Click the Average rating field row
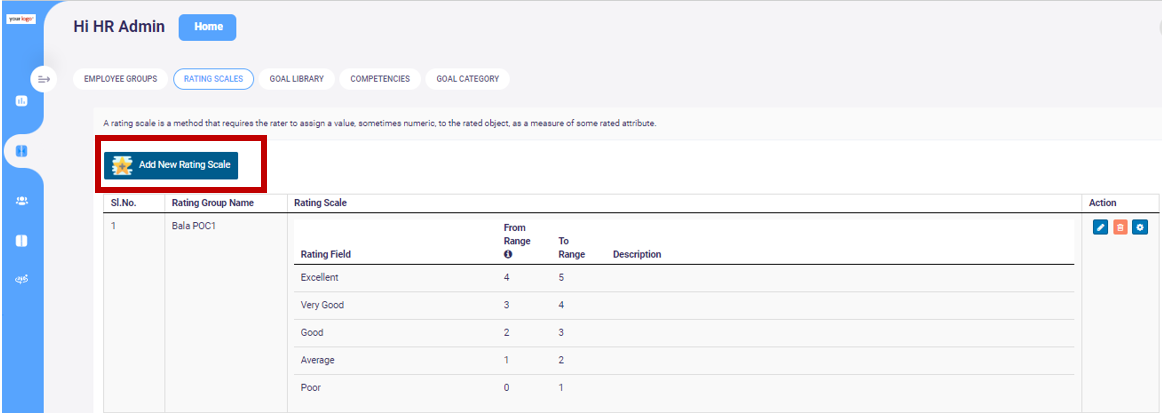This screenshot has width=1162, height=413. pos(684,360)
